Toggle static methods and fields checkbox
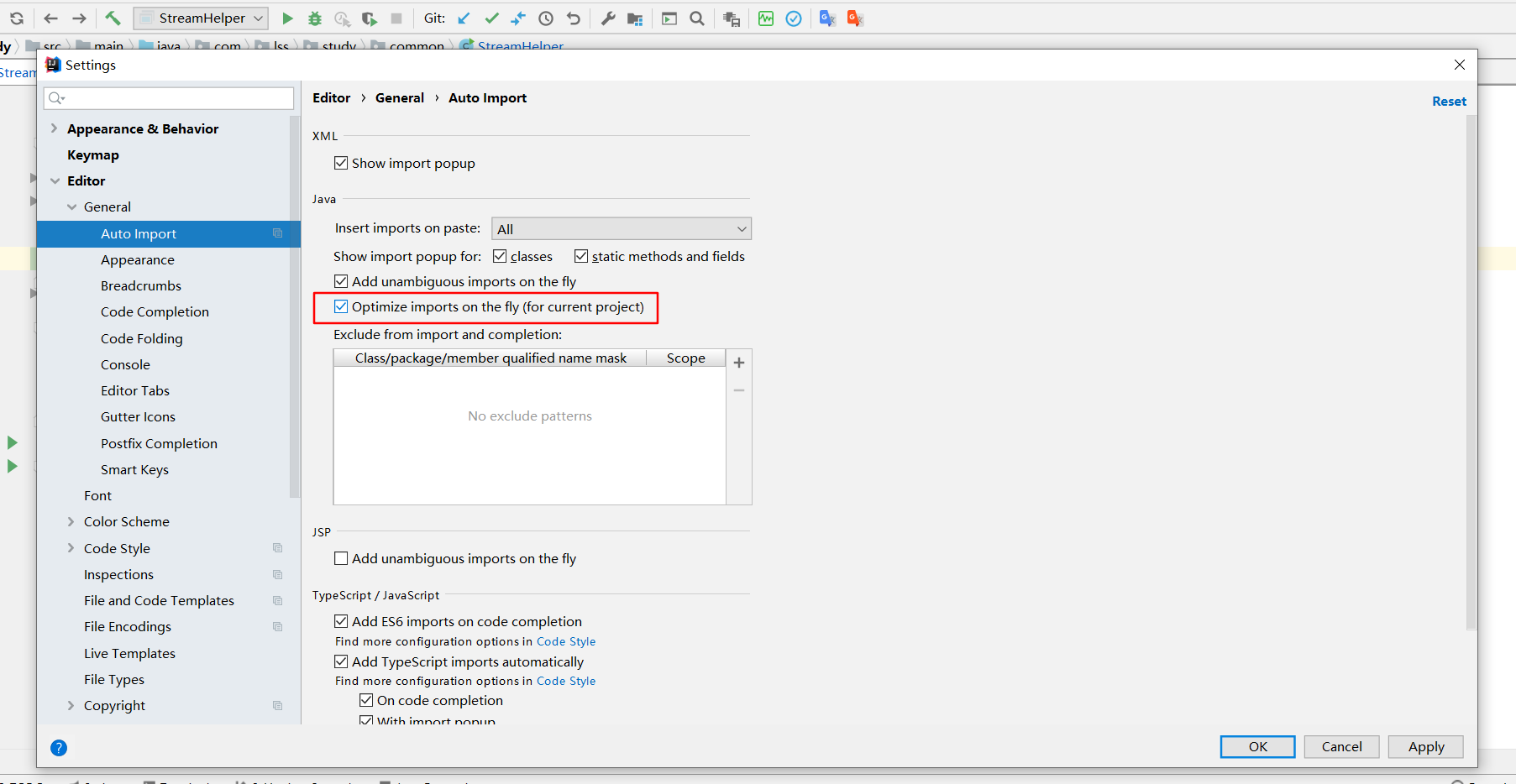 pos(581,256)
